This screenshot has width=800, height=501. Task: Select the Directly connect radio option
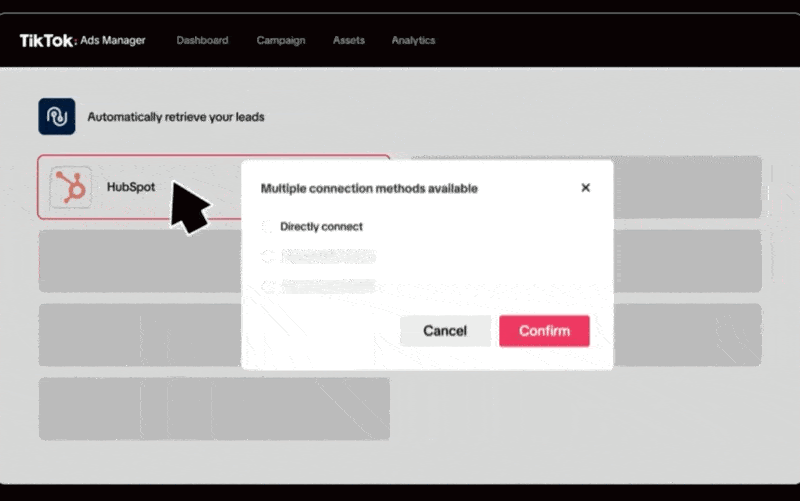point(267,227)
